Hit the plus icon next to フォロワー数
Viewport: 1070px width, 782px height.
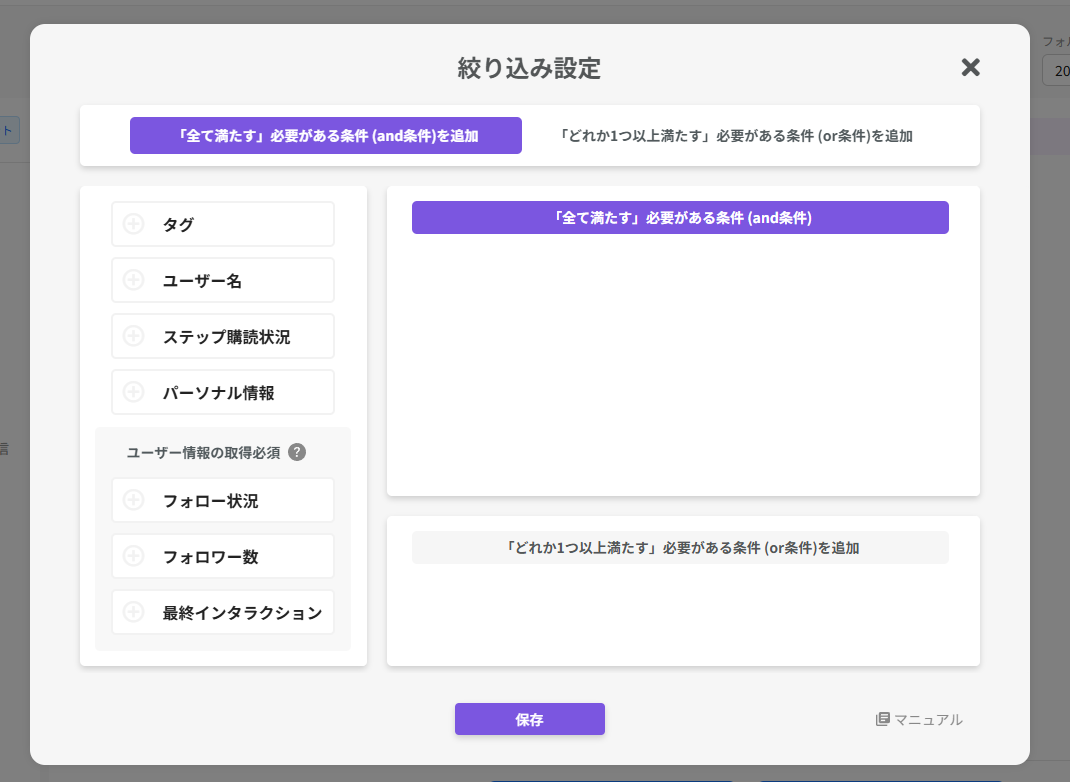tap(133, 556)
